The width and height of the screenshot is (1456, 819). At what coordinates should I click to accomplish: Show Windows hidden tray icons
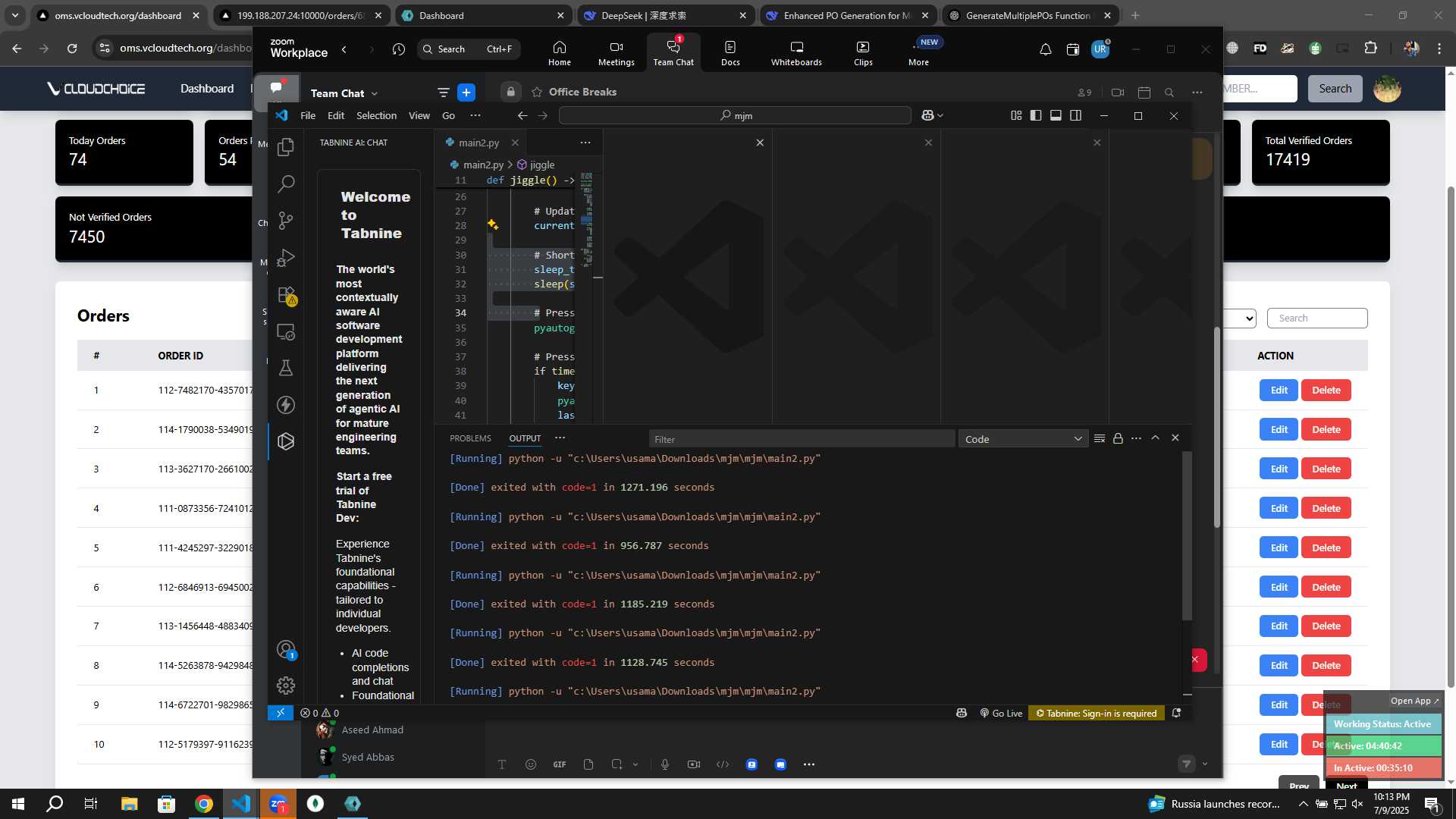tap(1303, 804)
